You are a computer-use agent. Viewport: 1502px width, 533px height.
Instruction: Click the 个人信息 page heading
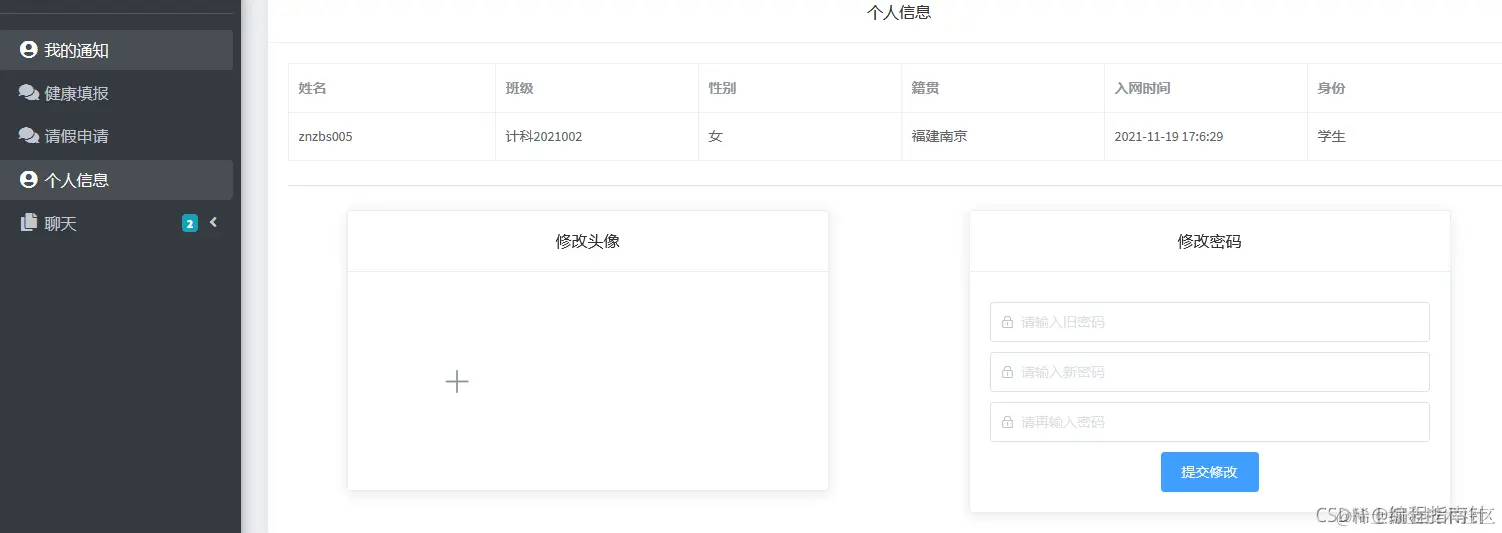900,13
